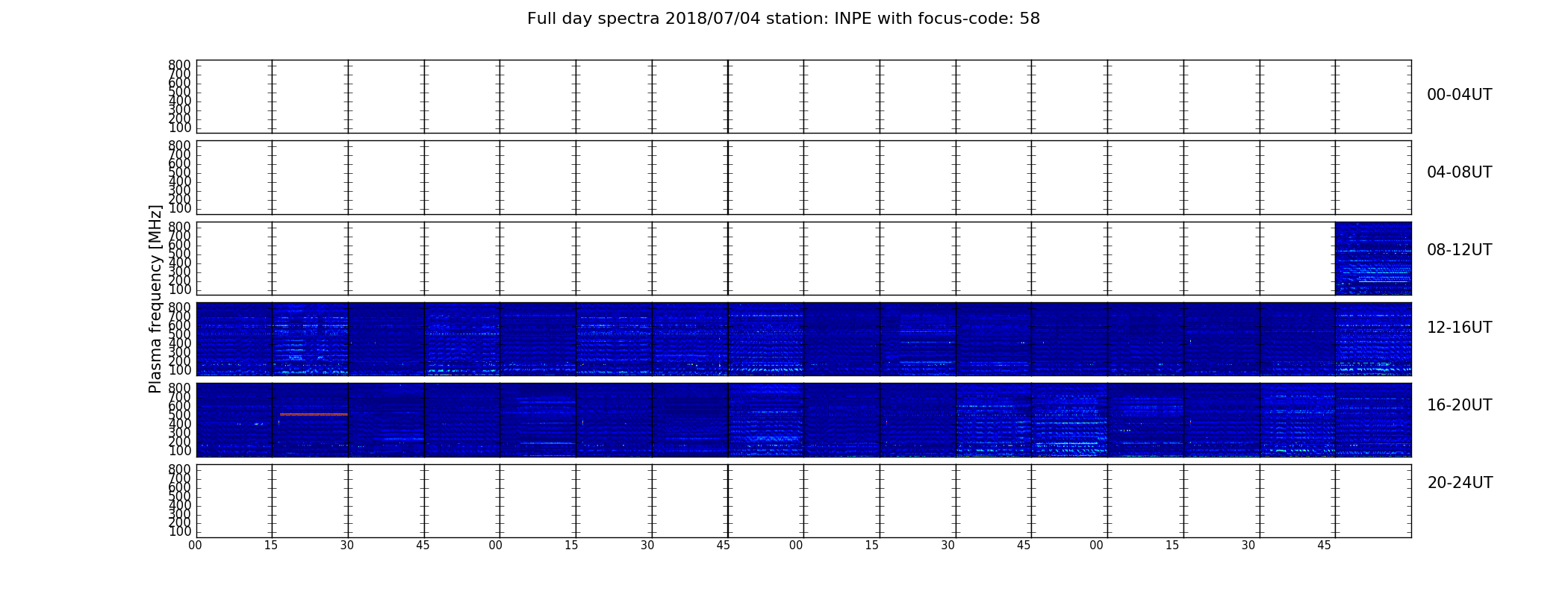The image size is (1568, 597).
Task: Click the rightmost "30" time axis label
Action: click(1248, 546)
